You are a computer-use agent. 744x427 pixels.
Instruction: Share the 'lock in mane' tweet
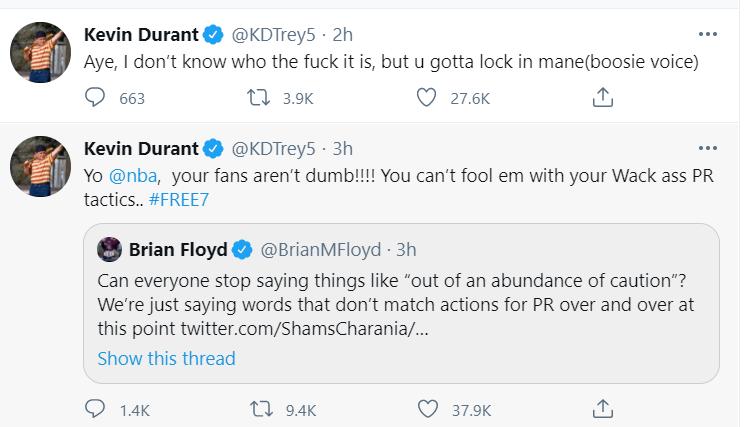point(603,97)
